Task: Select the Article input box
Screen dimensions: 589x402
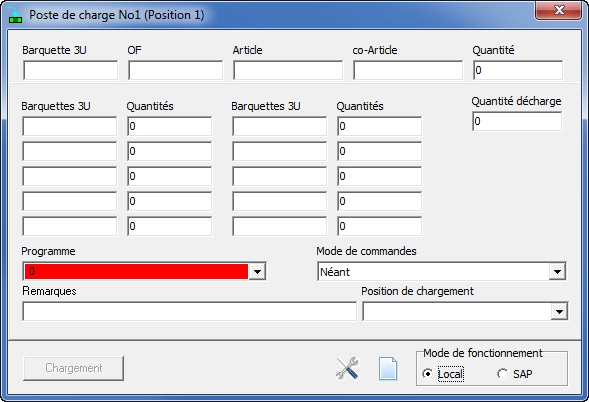Action: point(288,70)
